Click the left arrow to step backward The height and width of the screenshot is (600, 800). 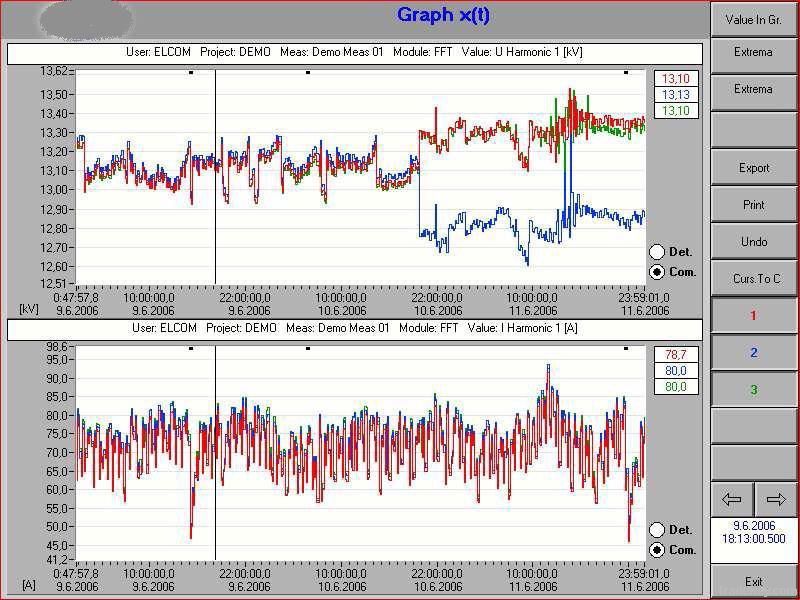tap(731, 498)
